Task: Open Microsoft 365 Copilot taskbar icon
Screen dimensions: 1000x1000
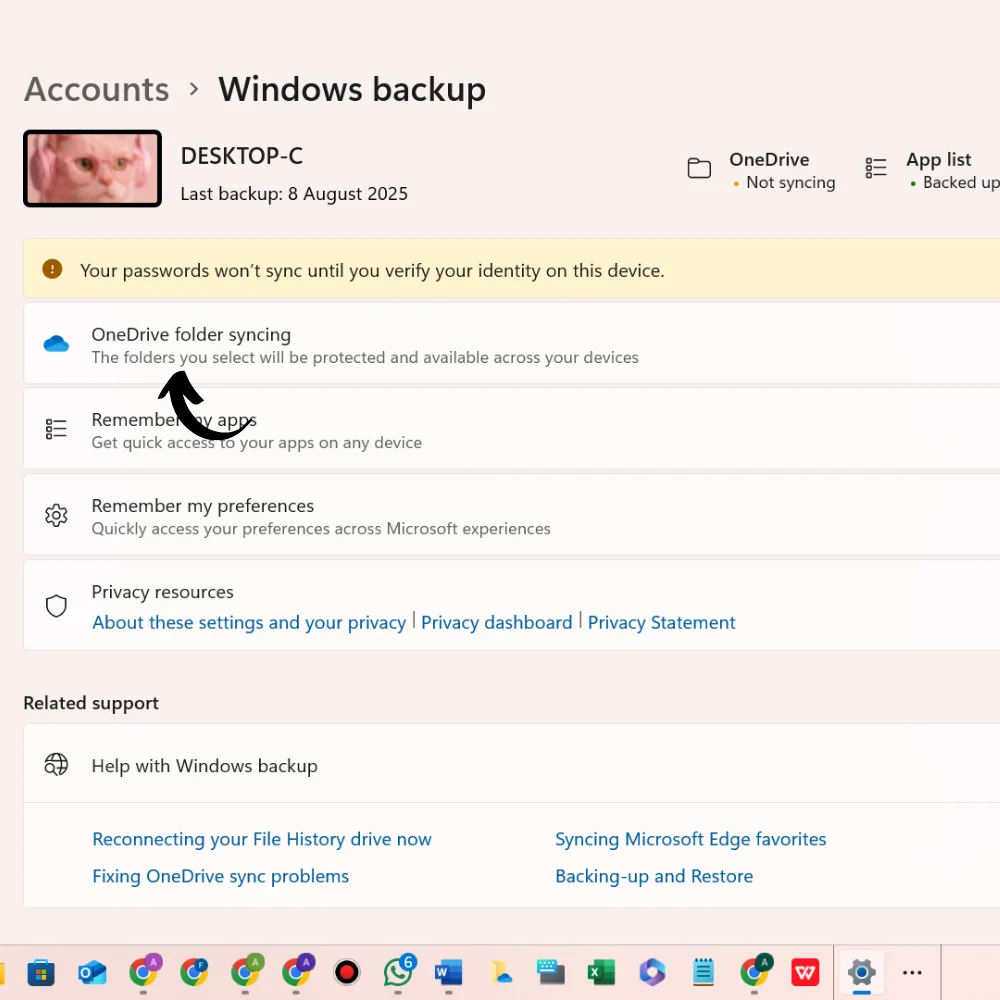Action: click(652, 973)
